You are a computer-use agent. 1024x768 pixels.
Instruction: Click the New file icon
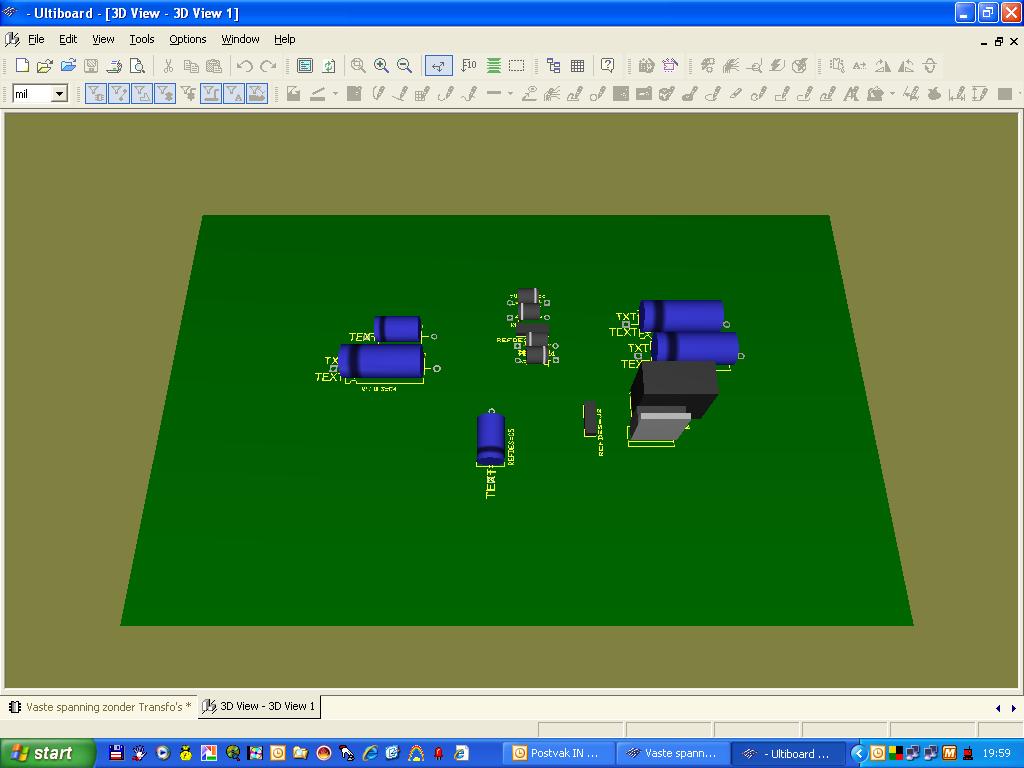[x=21, y=66]
